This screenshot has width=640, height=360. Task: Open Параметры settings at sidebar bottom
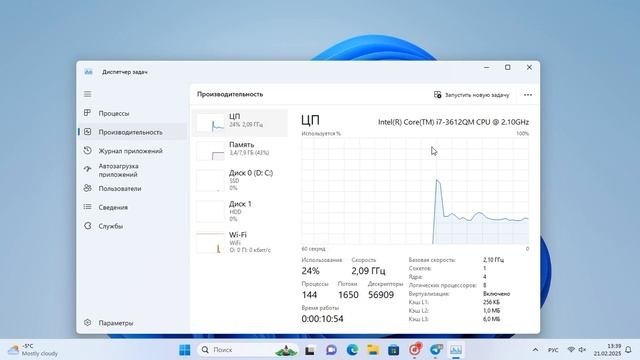click(132, 323)
